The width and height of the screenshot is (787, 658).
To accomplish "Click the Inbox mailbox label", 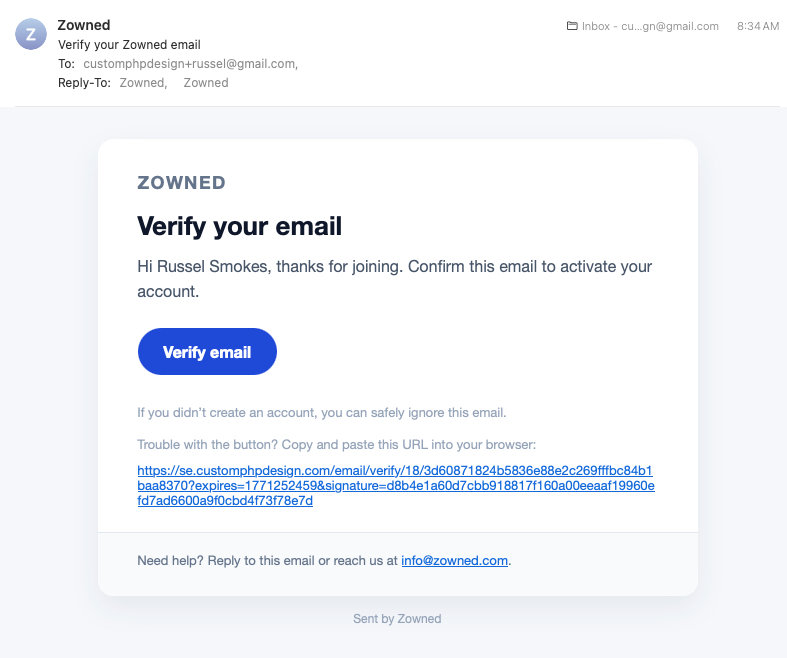I will point(650,26).
